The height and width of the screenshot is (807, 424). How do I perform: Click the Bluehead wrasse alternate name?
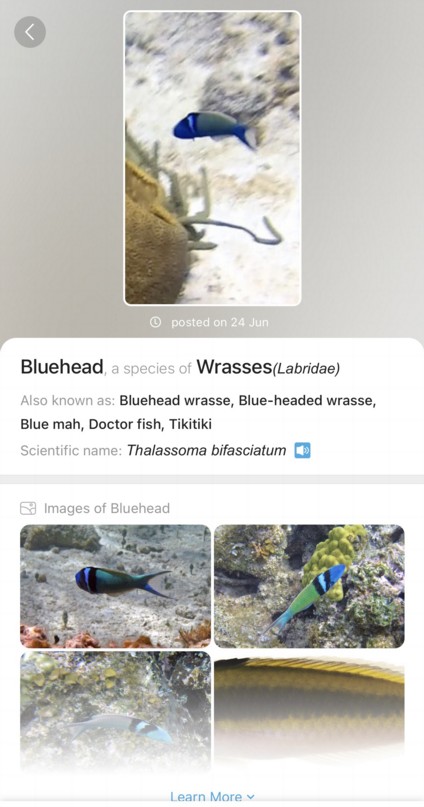coord(176,400)
